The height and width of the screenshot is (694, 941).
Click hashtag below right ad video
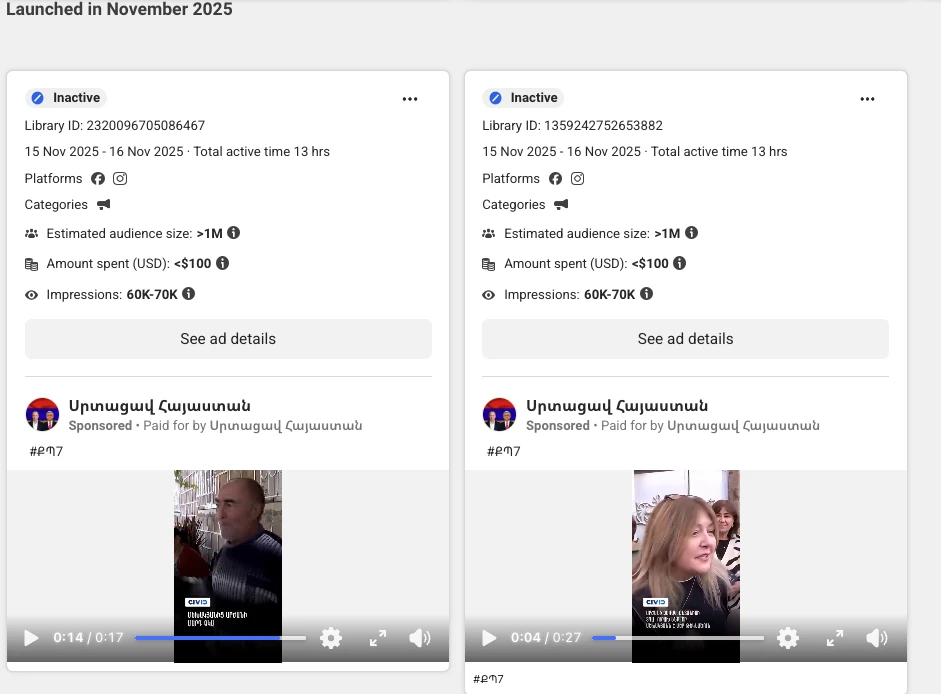click(x=489, y=679)
